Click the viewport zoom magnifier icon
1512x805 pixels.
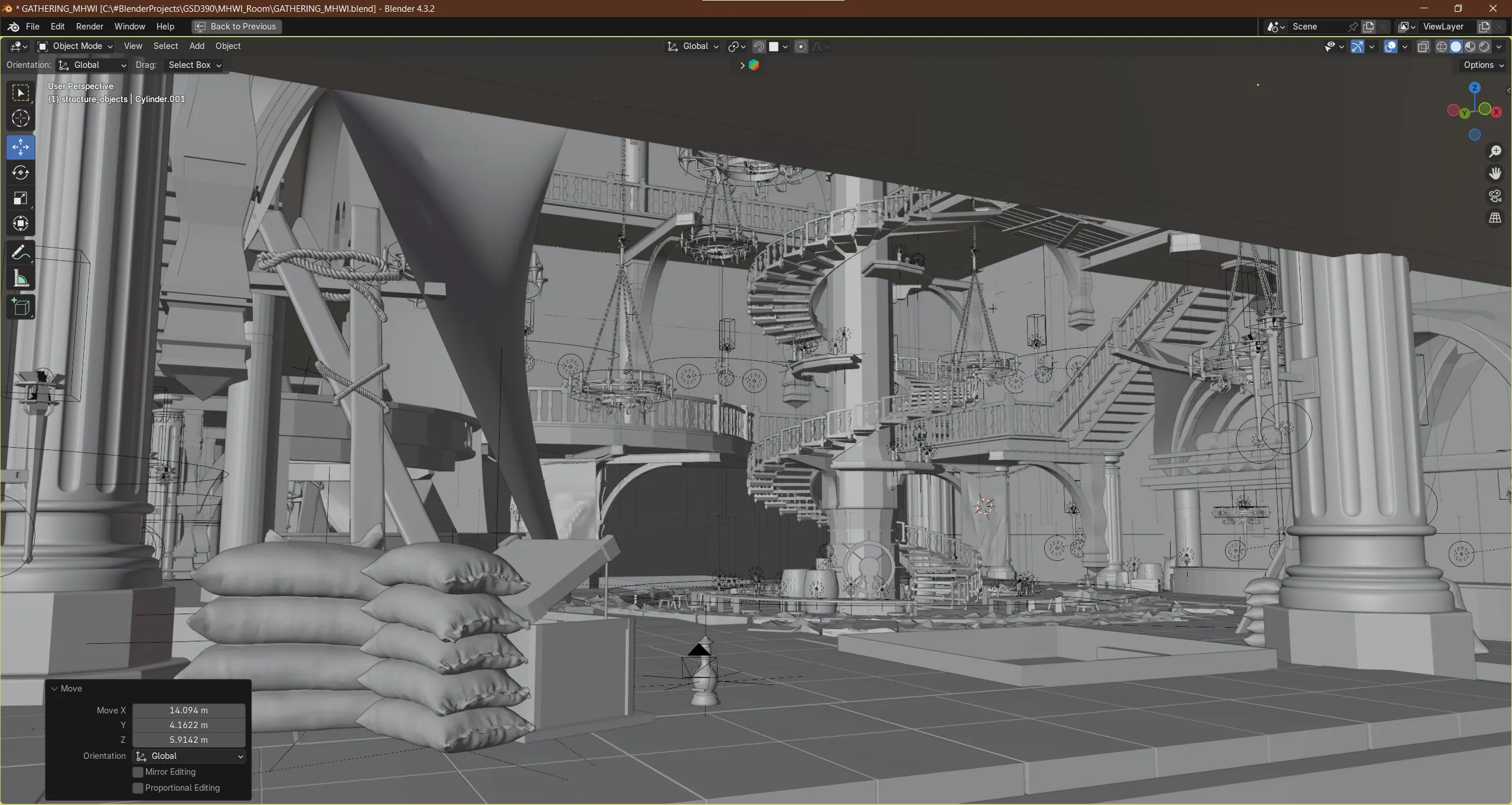[x=1495, y=151]
